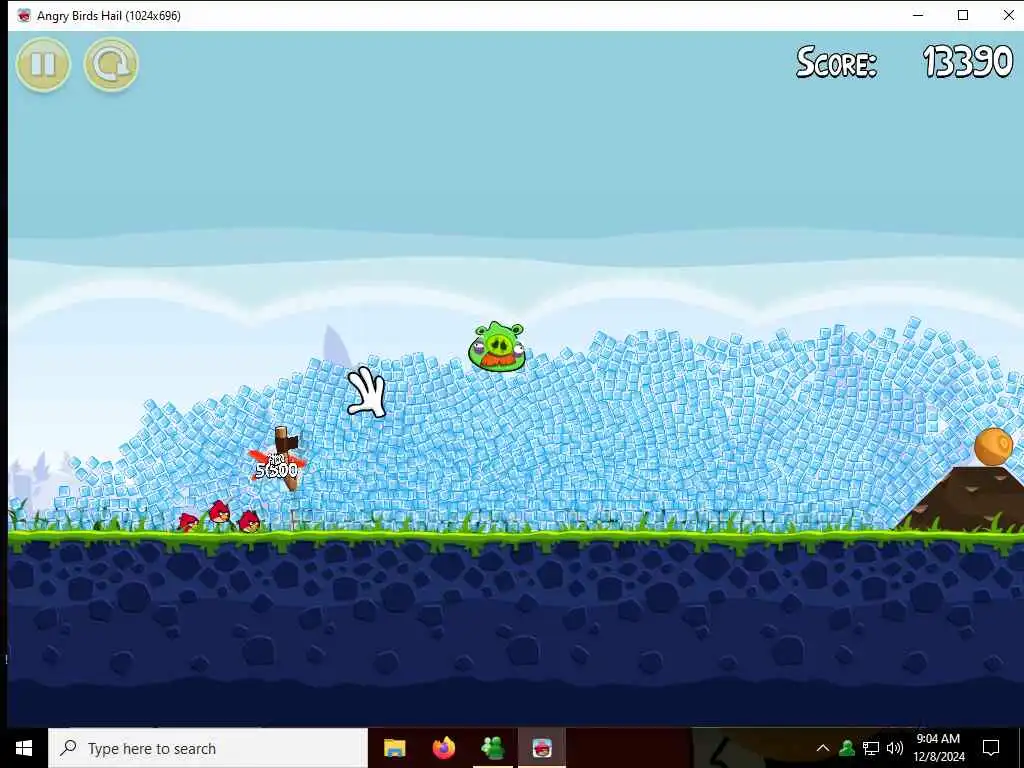The image size is (1024, 768).
Task: Click the Angry Birds window title icon
Action: pyautogui.click(x=24, y=16)
